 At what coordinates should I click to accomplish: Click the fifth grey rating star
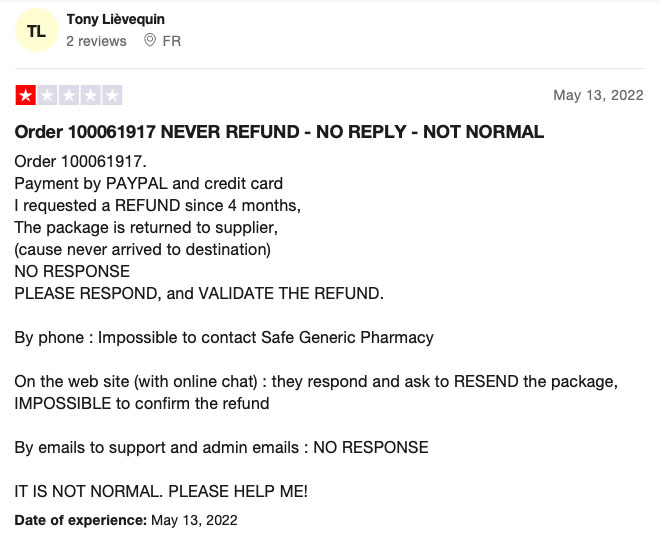coord(112,95)
